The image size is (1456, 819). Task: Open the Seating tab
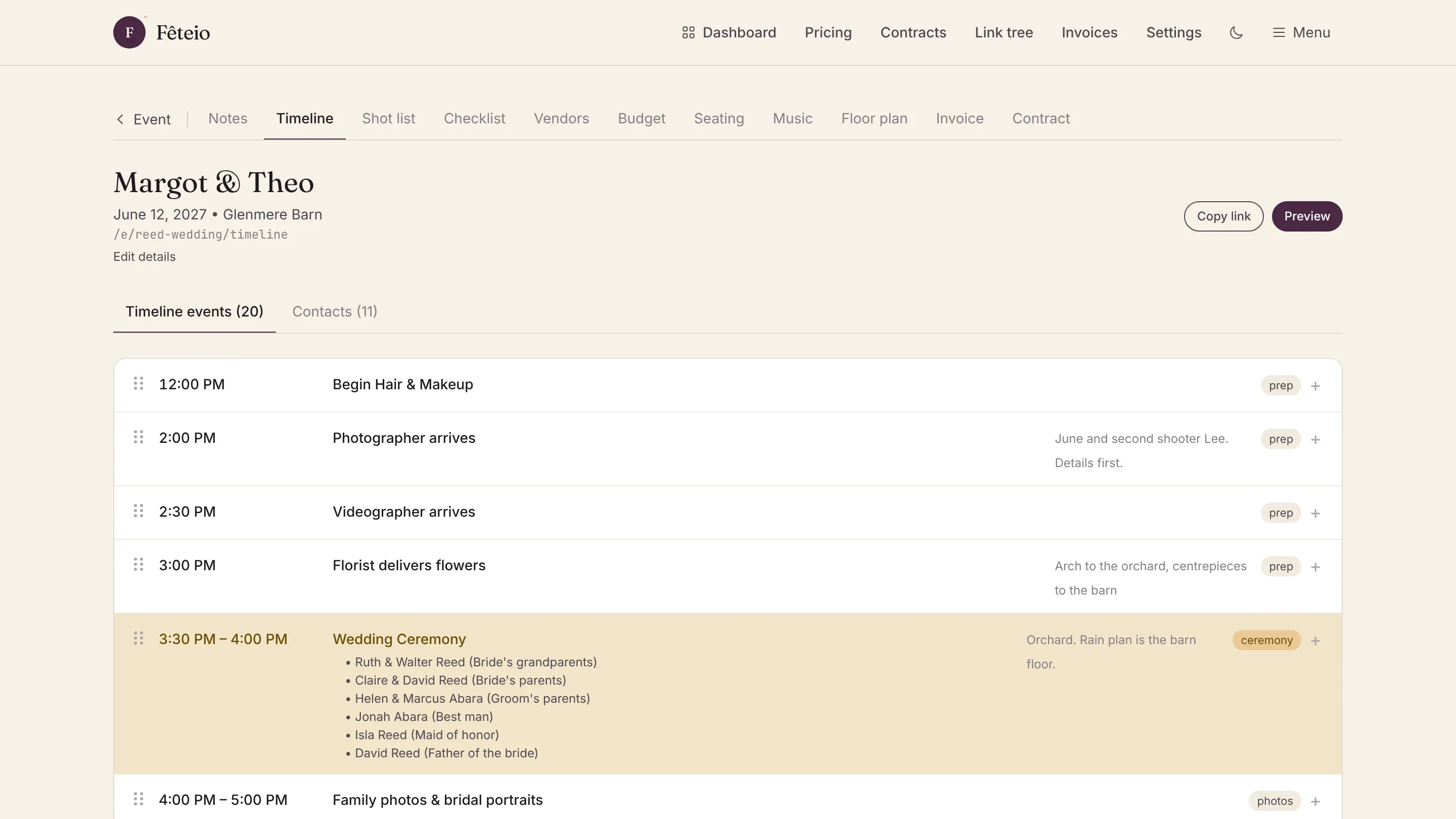click(x=719, y=119)
